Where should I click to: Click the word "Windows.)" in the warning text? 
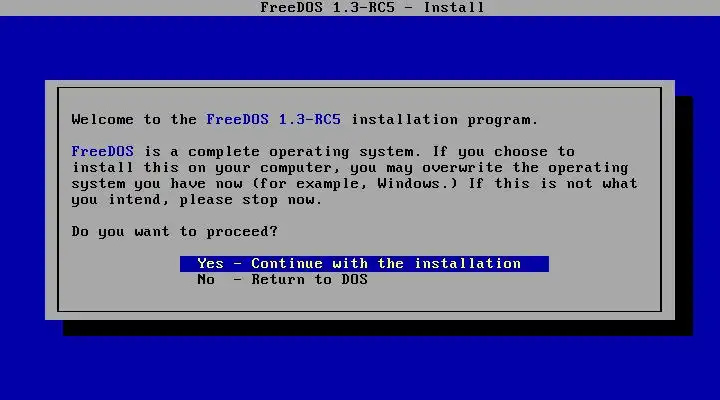[x=417, y=184]
